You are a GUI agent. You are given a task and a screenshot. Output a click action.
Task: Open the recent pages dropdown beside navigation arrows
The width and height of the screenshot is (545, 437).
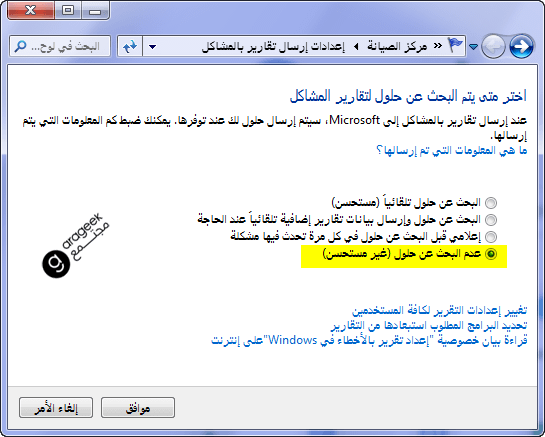point(473,47)
